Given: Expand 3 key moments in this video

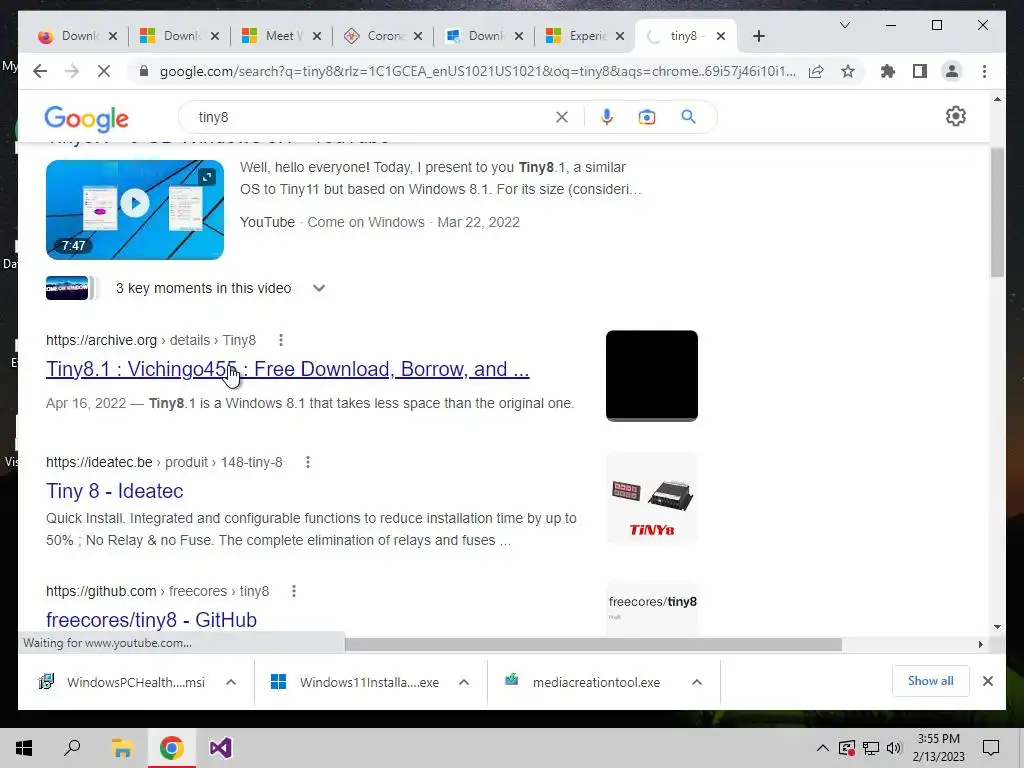Looking at the screenshot, I should pos(319,288).
